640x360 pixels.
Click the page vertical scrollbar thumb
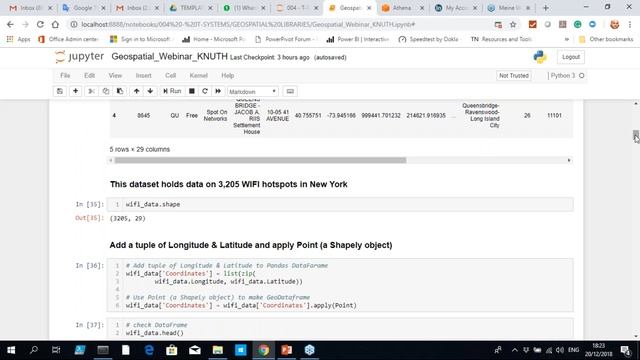coord(636,136)
